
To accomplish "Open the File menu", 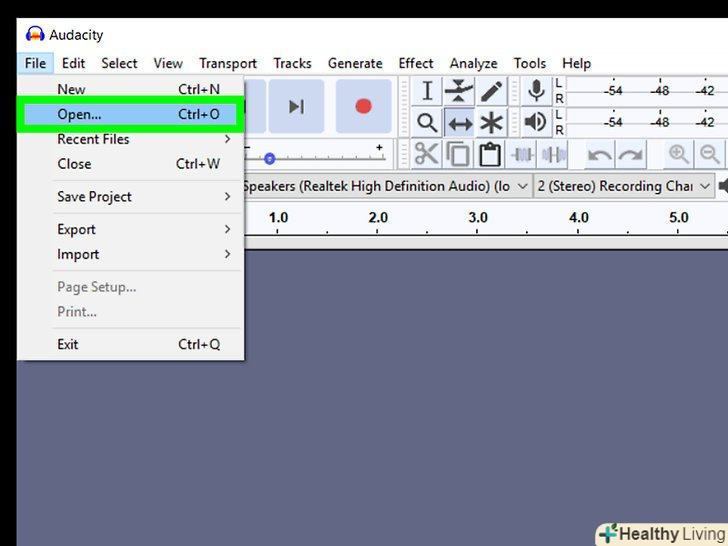I will pyautogui.click(x=36, y=63).
